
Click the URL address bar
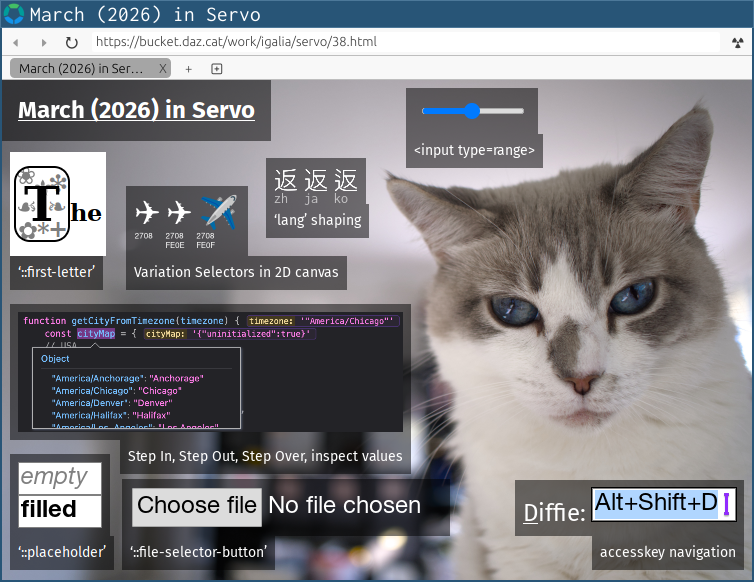(400, 43)
